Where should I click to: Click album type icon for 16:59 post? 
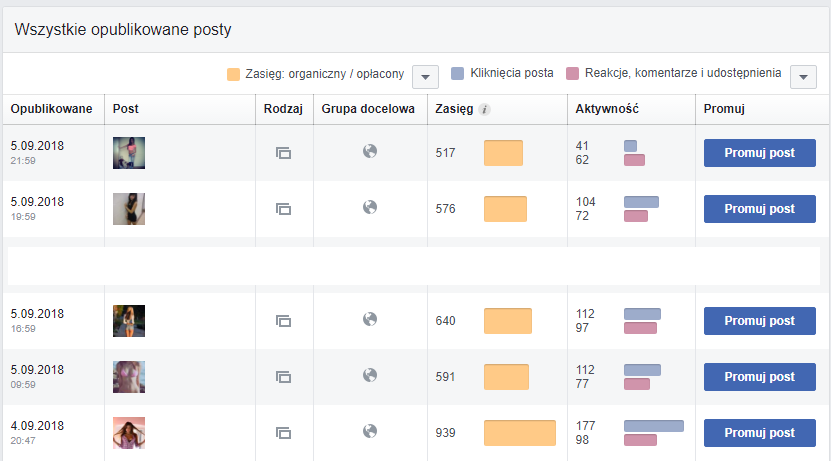(284, 321)
